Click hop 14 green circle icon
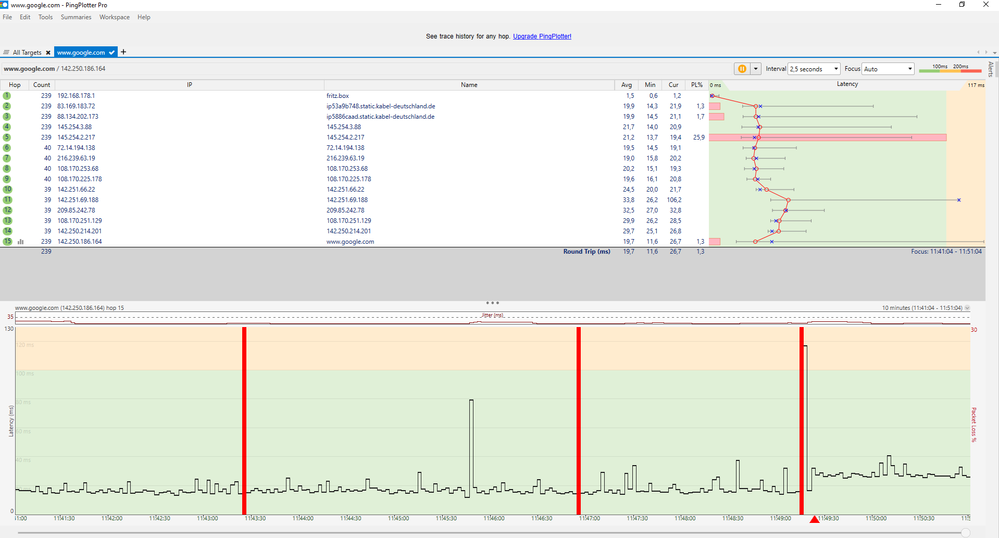Screen dimensions: 999x538 (x=7, y=231)
